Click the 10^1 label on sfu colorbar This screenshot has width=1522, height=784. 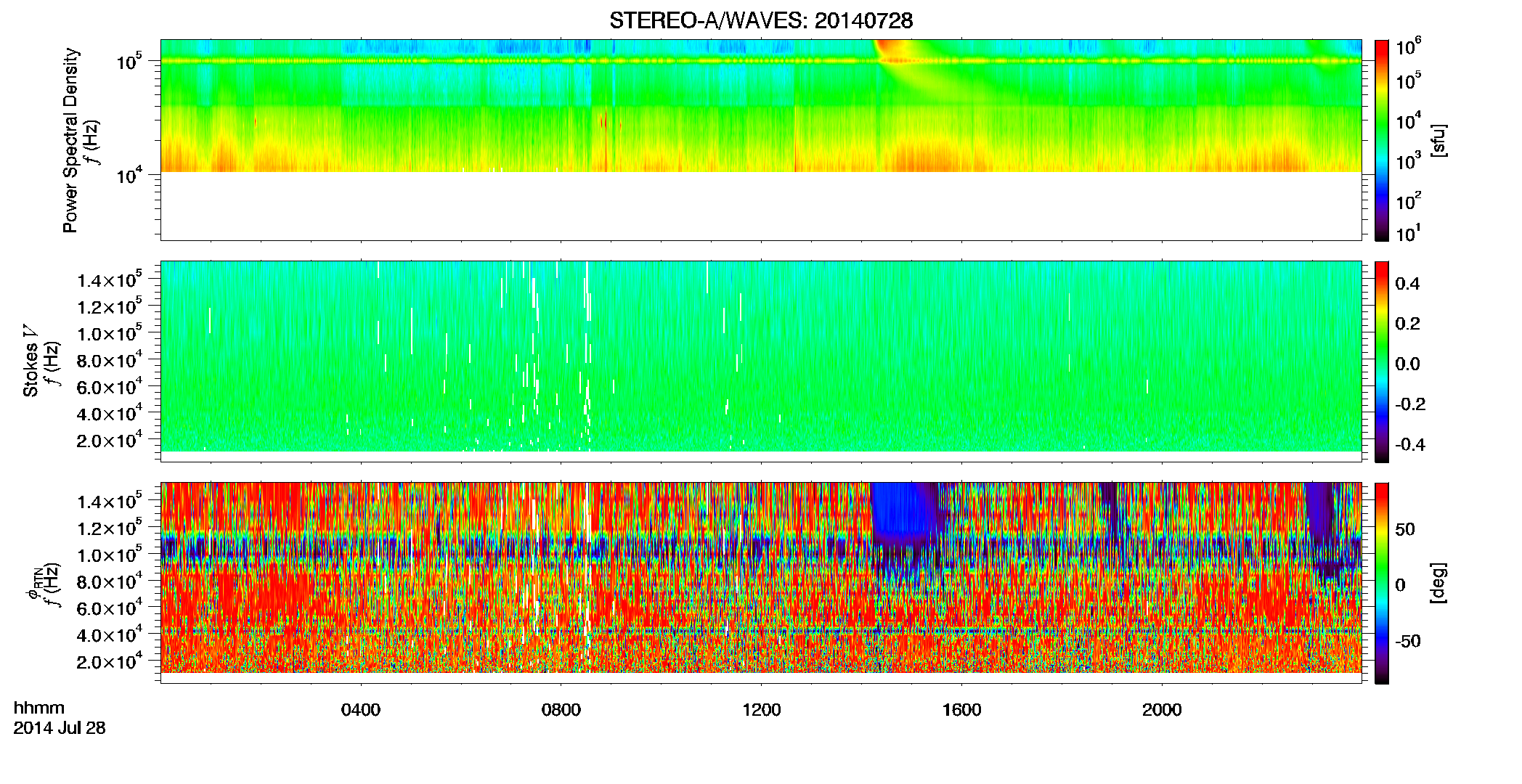[1407, 233]
